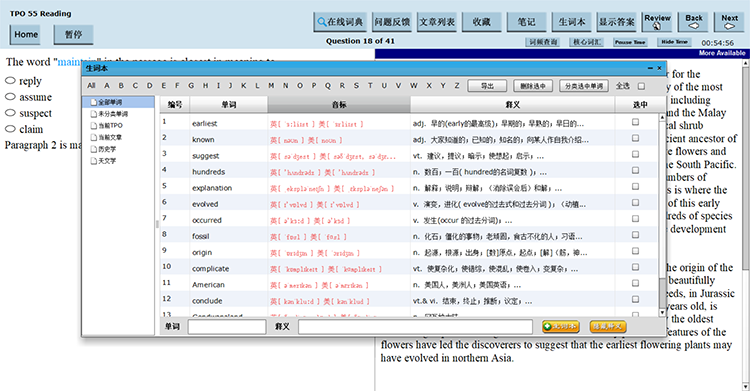This screenshot has height=391, width=750.
Task: Click the green add-word button
Action: tap(561, 326)
